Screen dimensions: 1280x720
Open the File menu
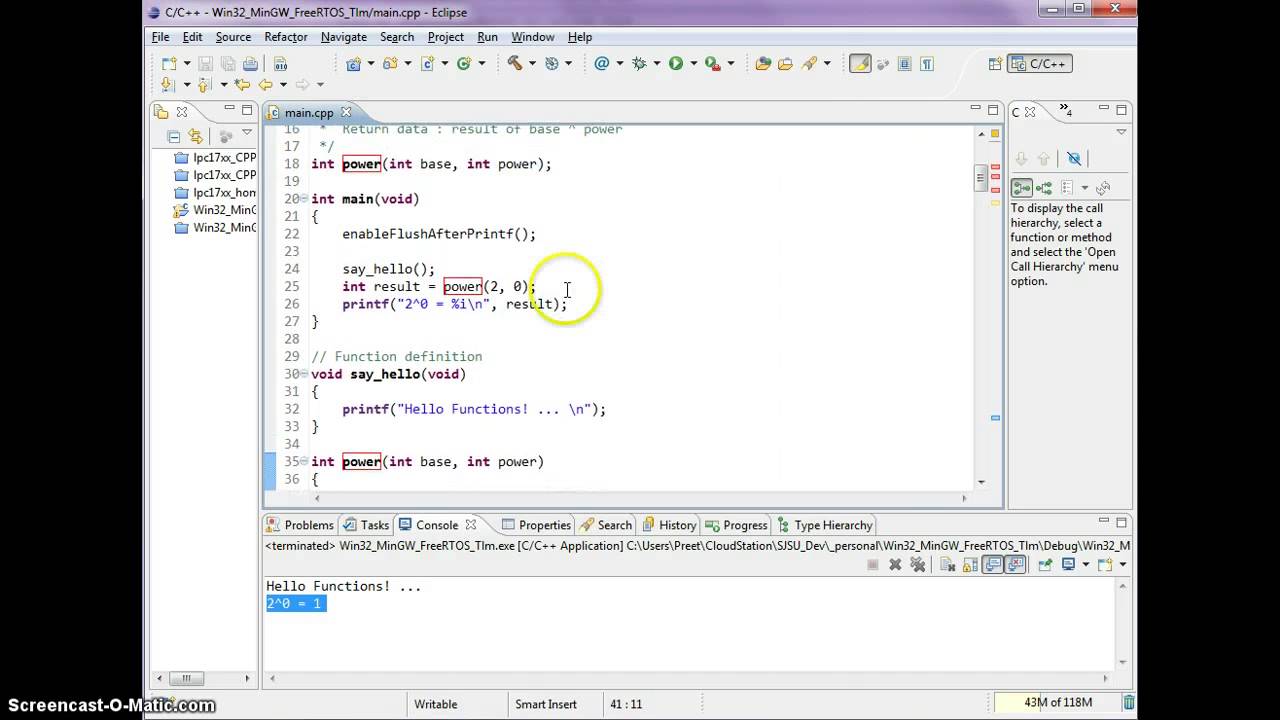coord(160,37)
